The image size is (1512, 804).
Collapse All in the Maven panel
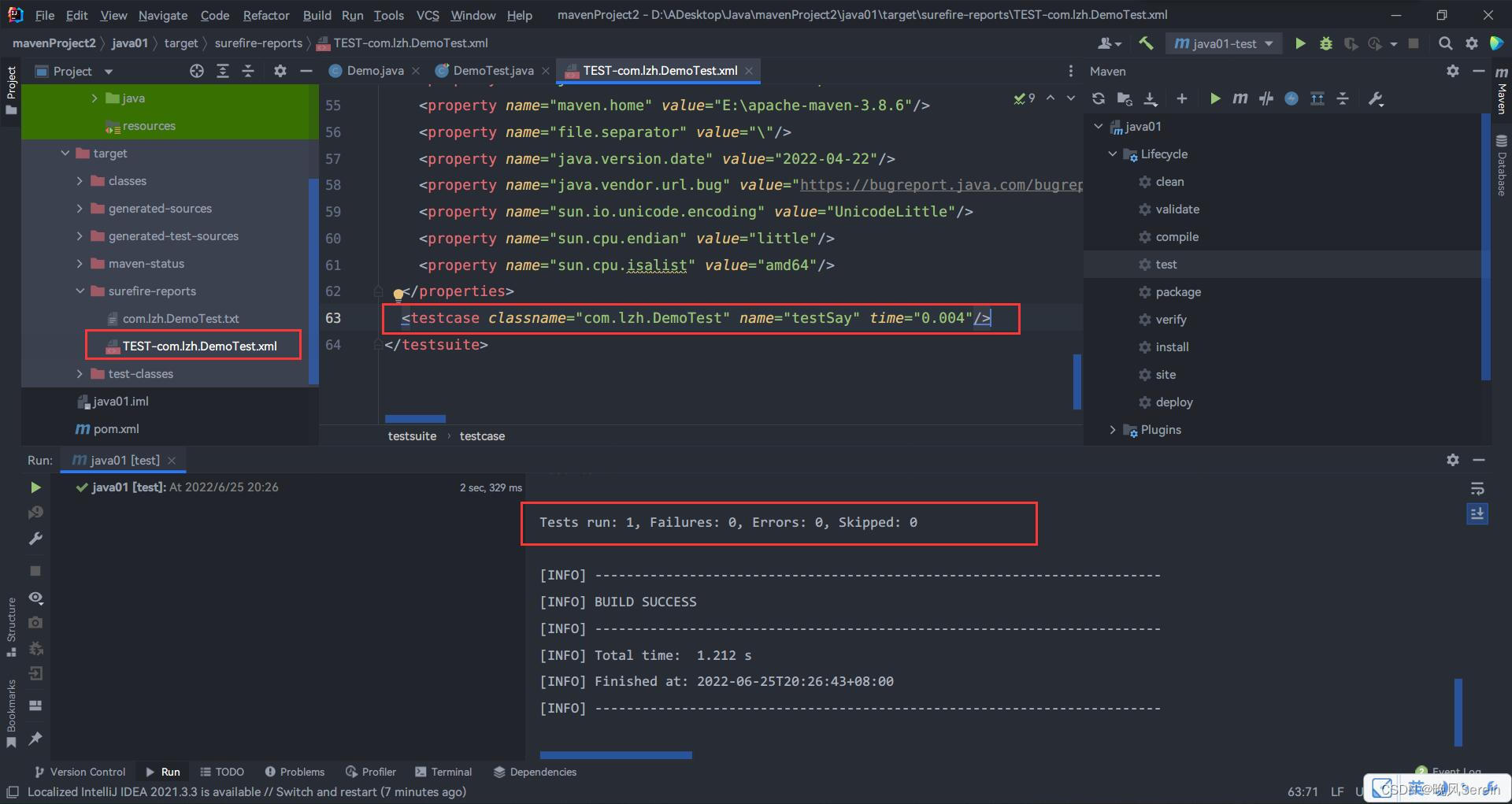point(1343,98)
